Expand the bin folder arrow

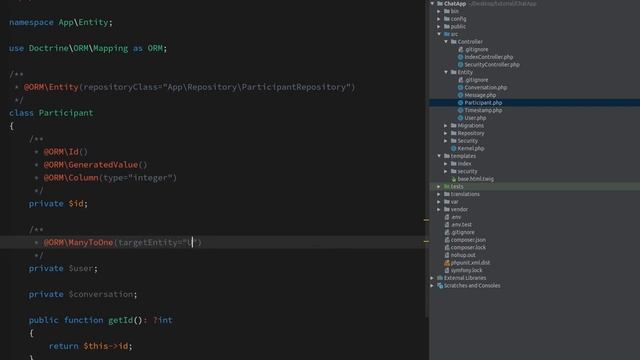coord(439,11)
